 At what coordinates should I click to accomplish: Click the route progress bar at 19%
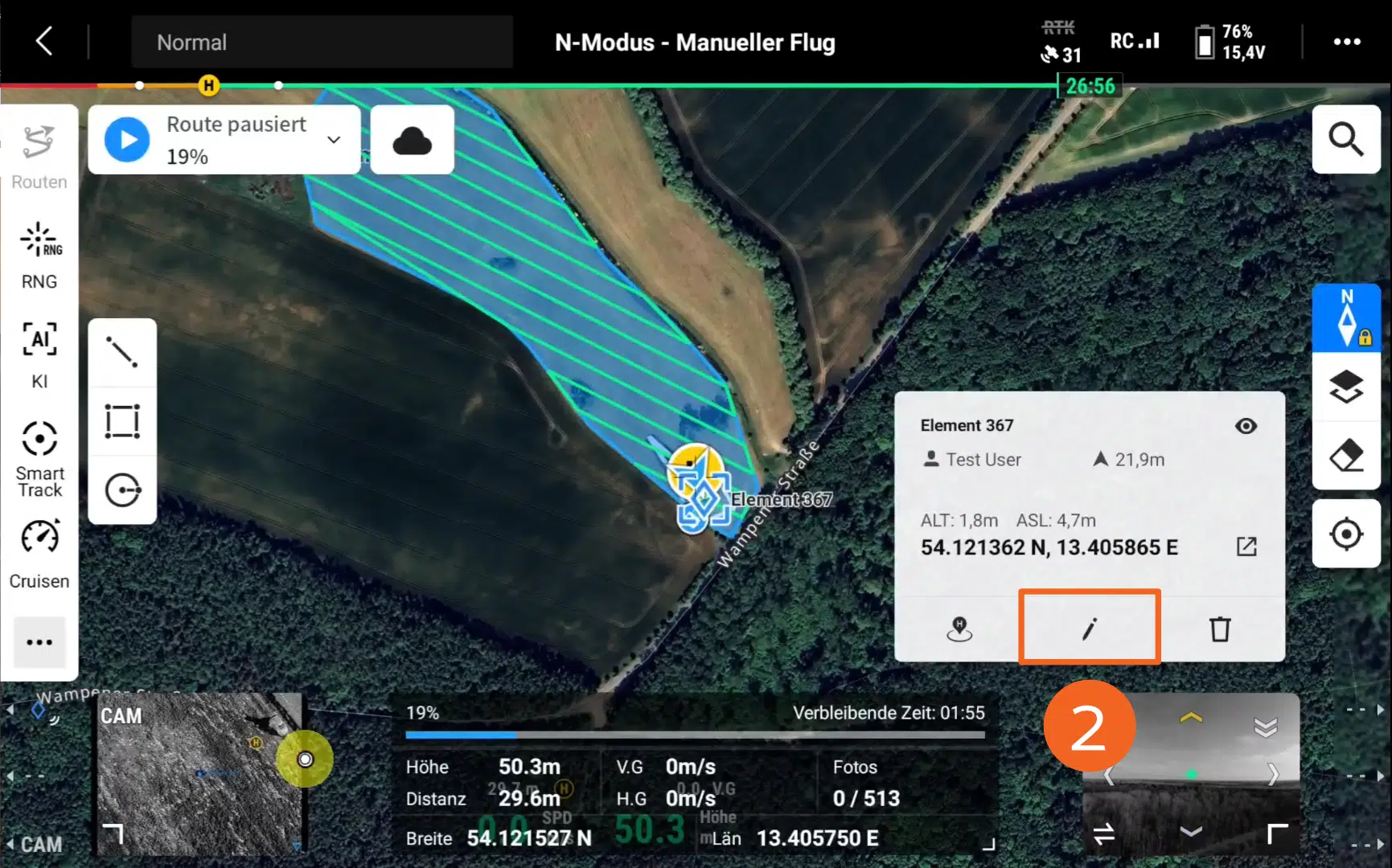[695, 734]
